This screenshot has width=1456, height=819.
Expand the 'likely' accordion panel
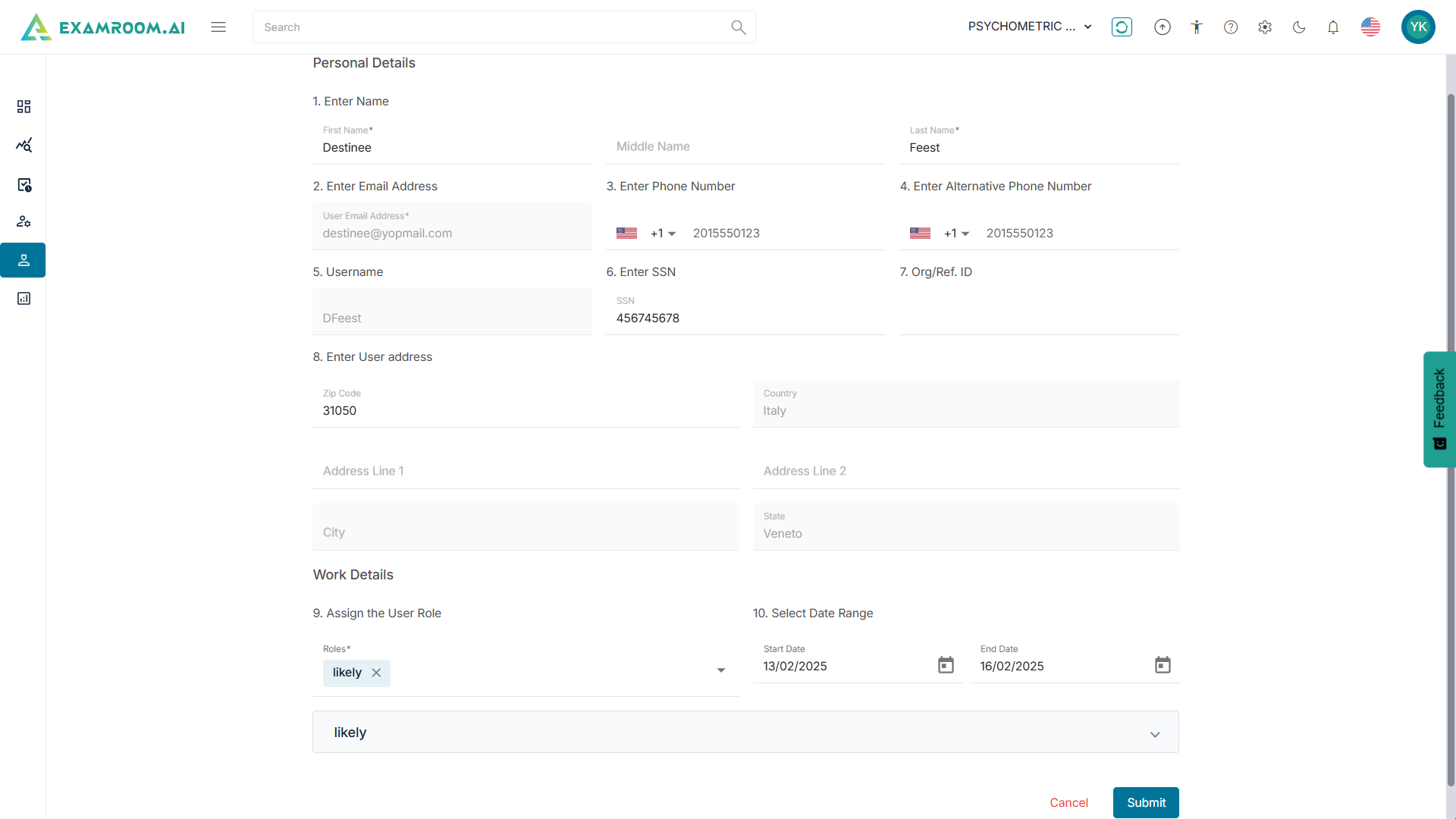pyautogui.click(x=1154, y=734)
